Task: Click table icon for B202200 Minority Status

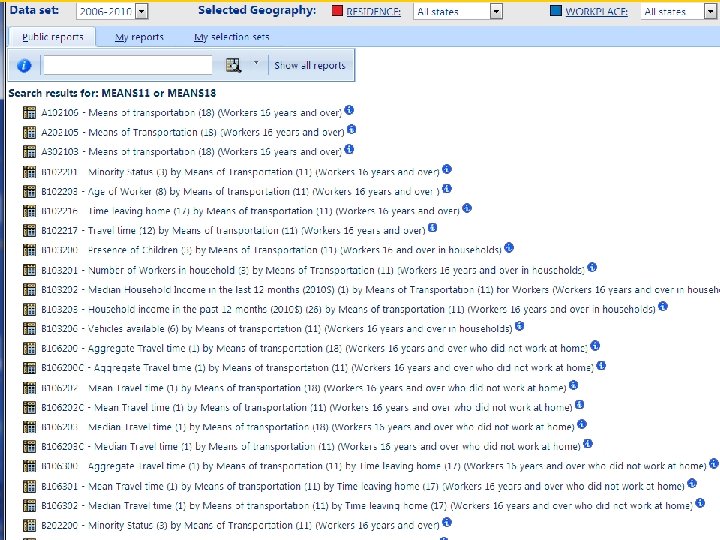Action: click(x=29, y=525)
